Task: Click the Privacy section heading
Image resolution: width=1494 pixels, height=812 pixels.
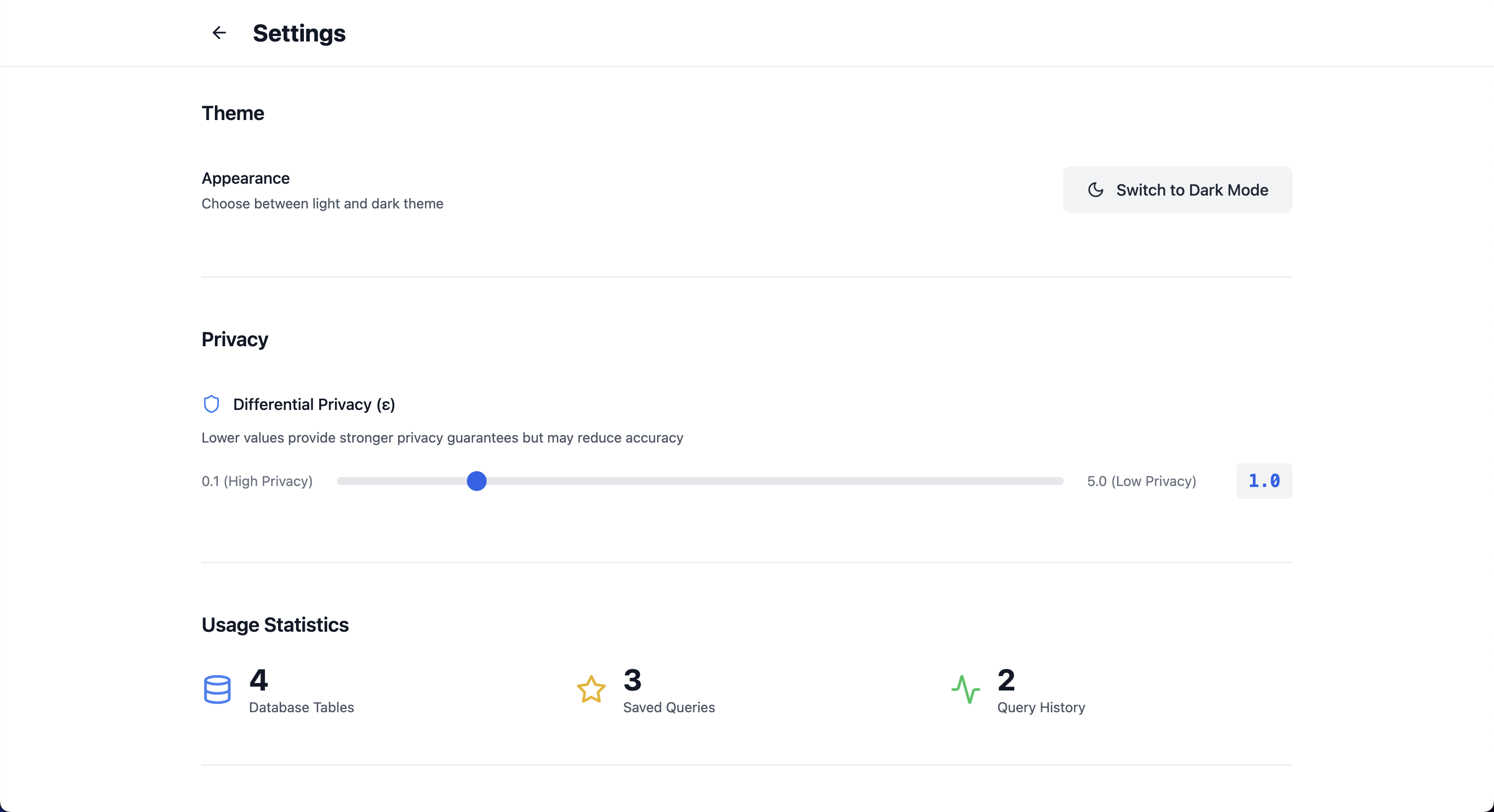Action: (x=234, y=339)
